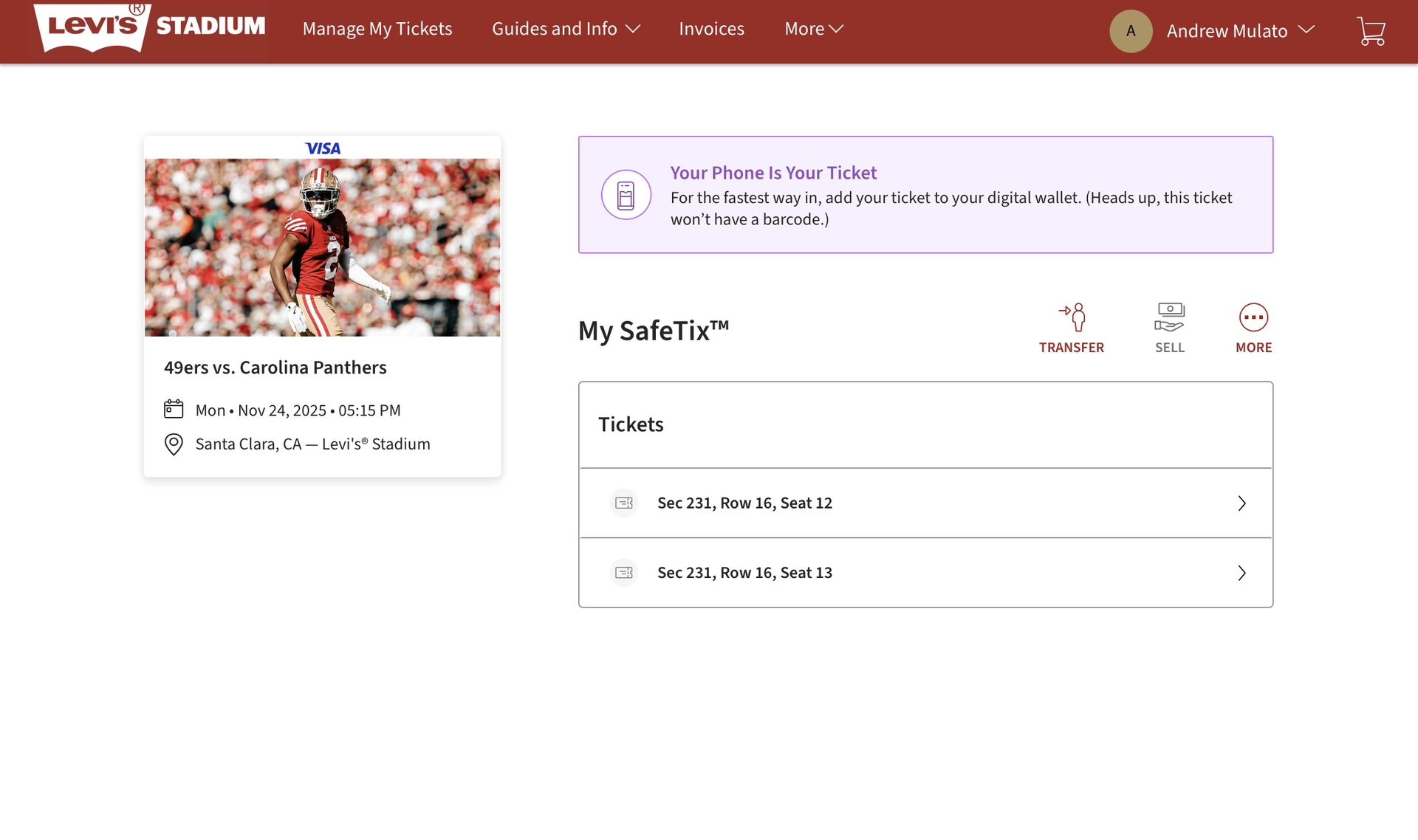Go to Invoices
Image resolution: width=1418 pixels, height=840 pixels.
coord(711,29)
